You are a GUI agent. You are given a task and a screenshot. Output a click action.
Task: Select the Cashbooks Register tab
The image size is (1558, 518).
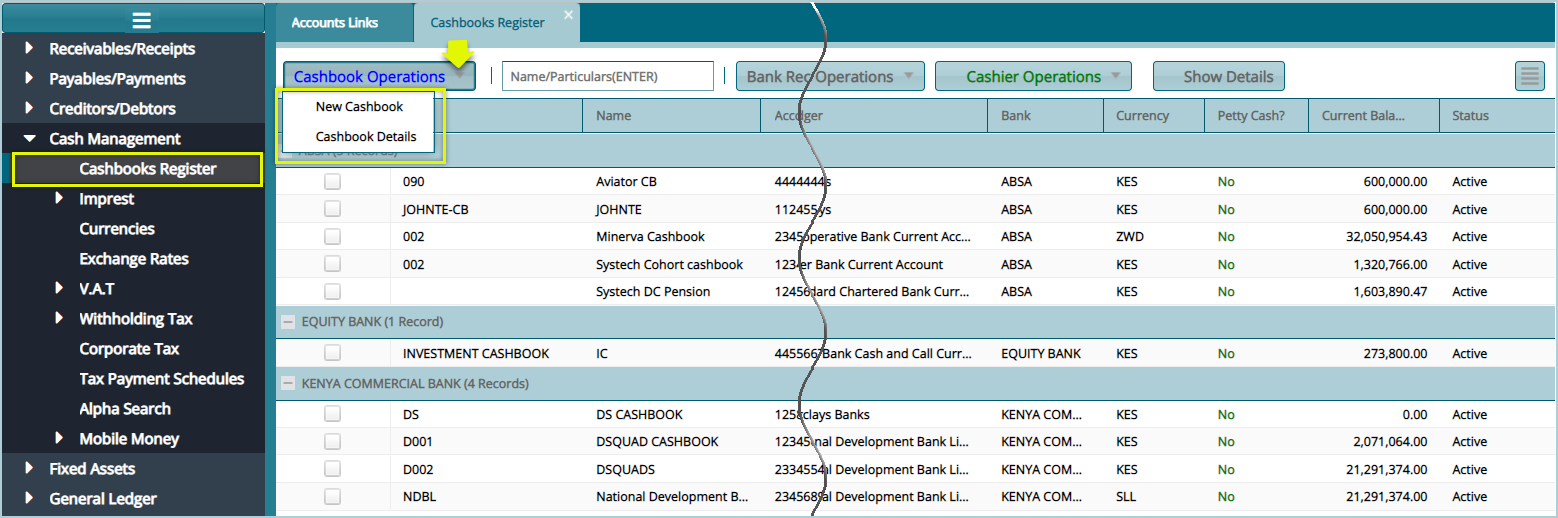click(487, 22)
